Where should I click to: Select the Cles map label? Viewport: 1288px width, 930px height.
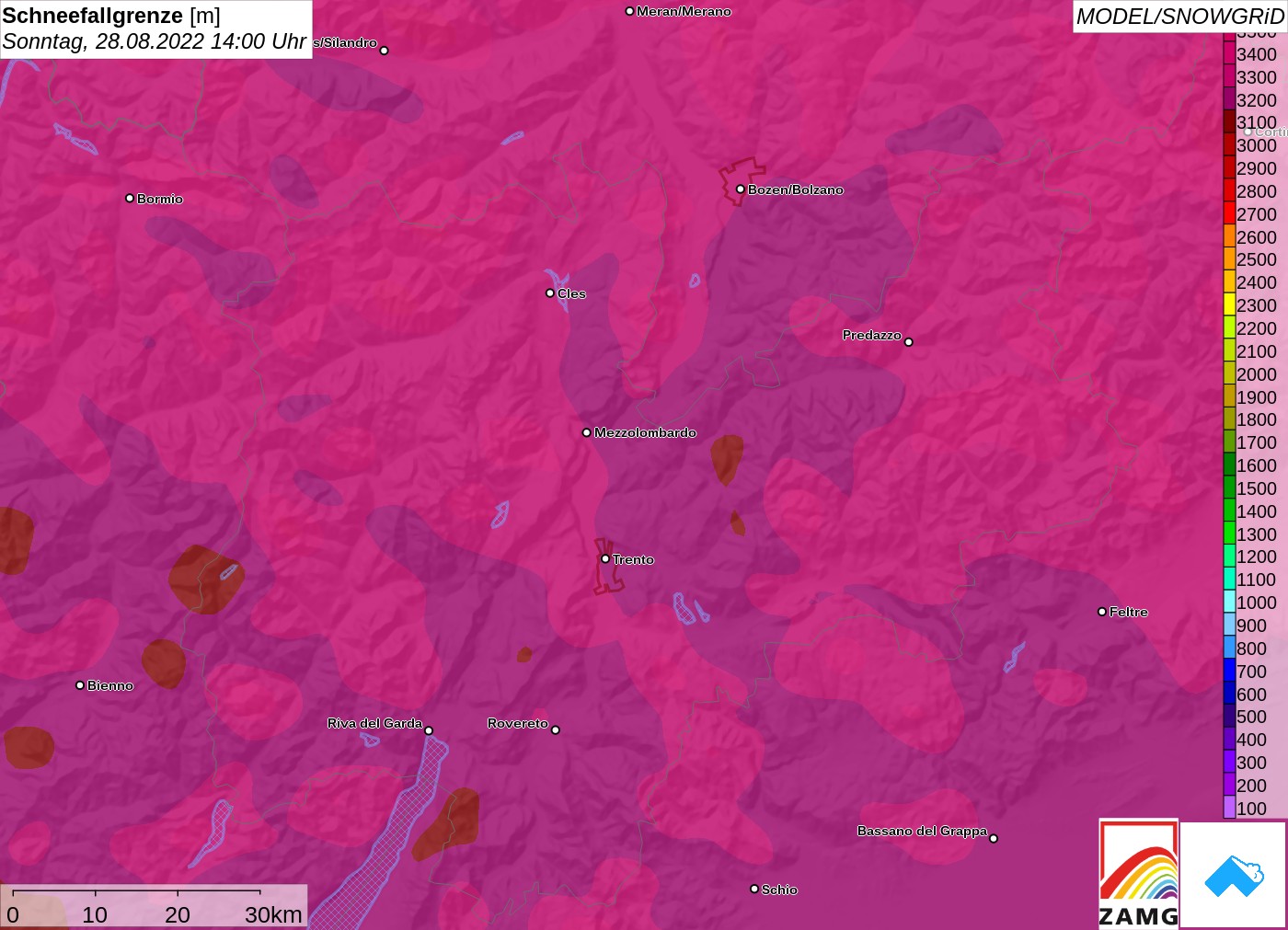click(571, 293)
